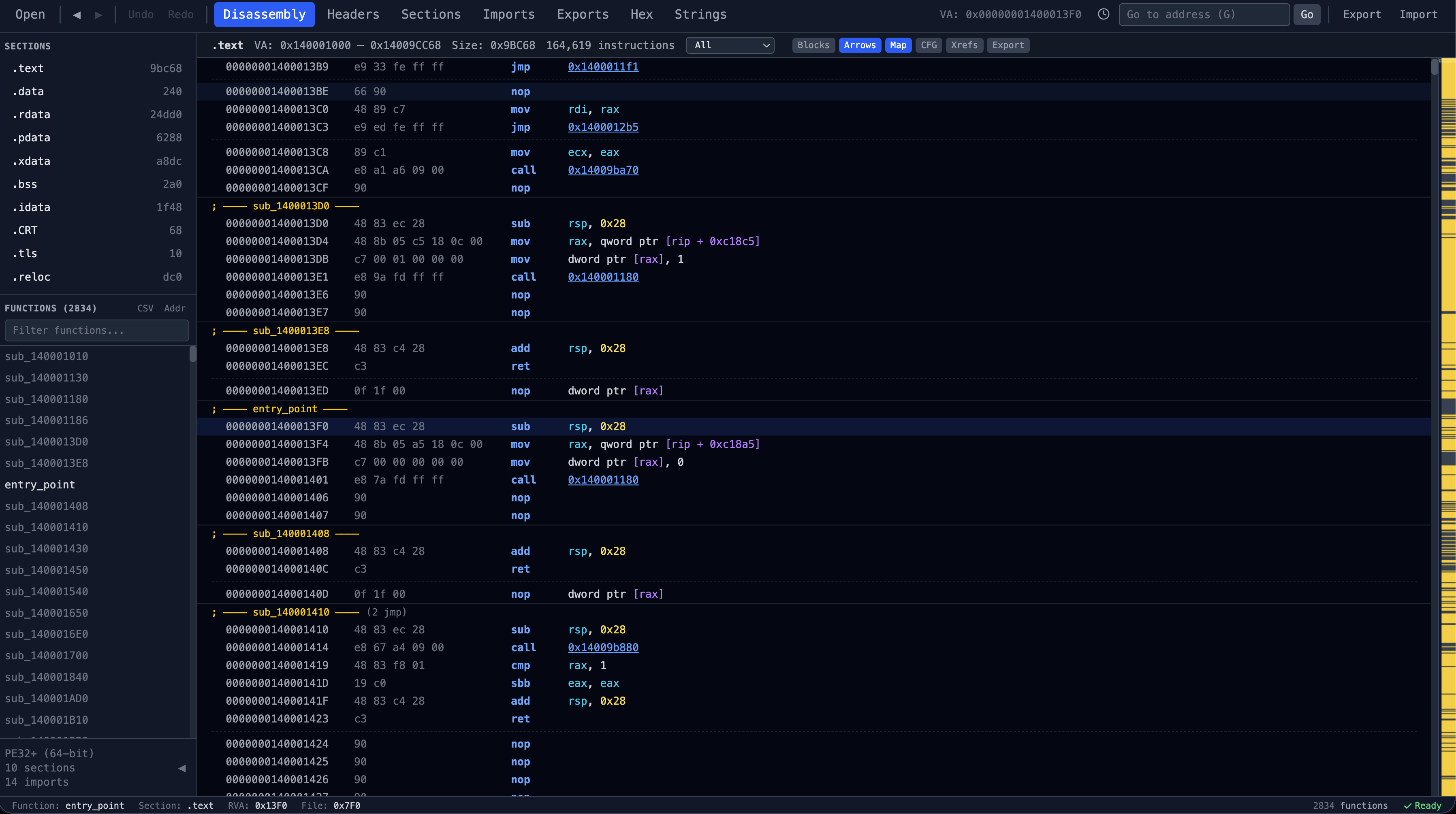Toggle the Blocks display mode

tap(813, 45)
